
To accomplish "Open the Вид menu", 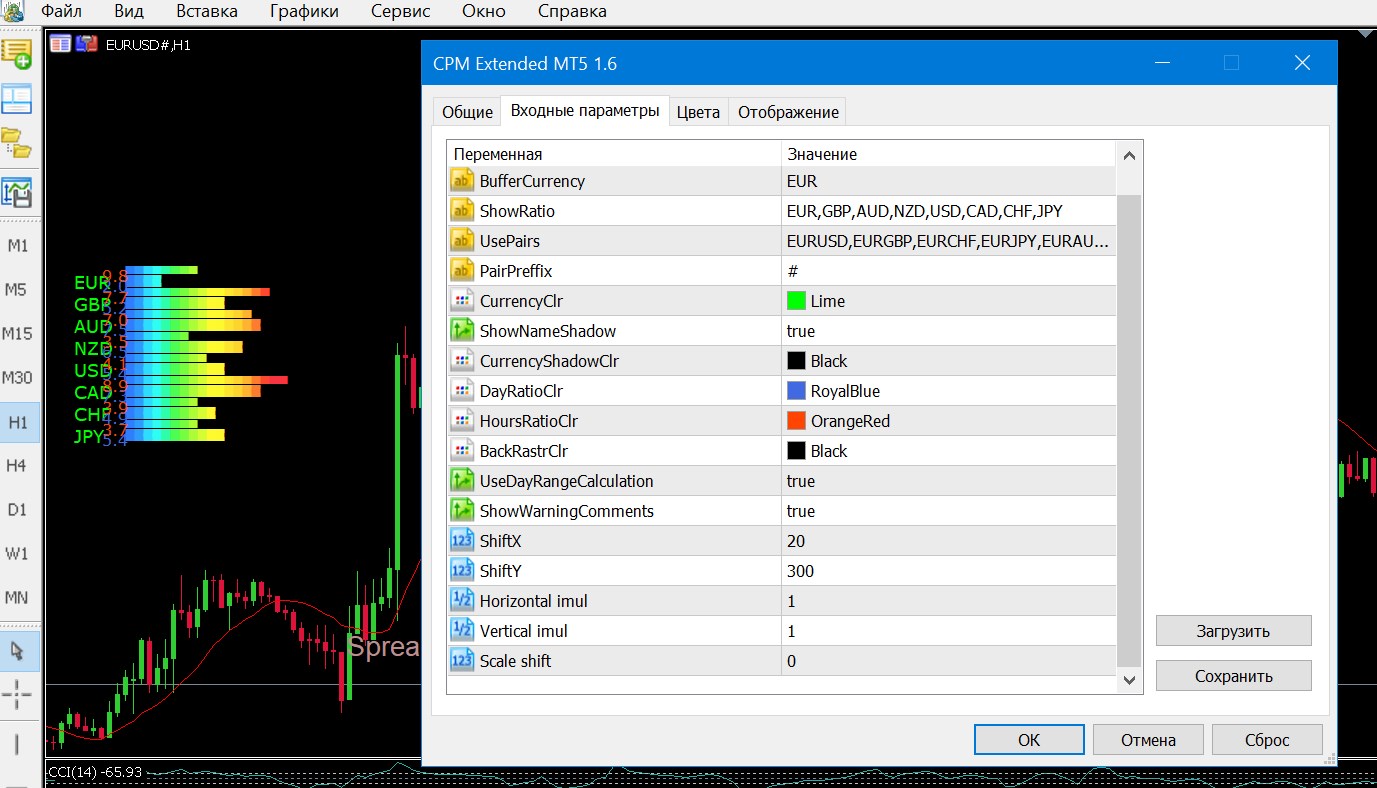I will pos(128,12).
